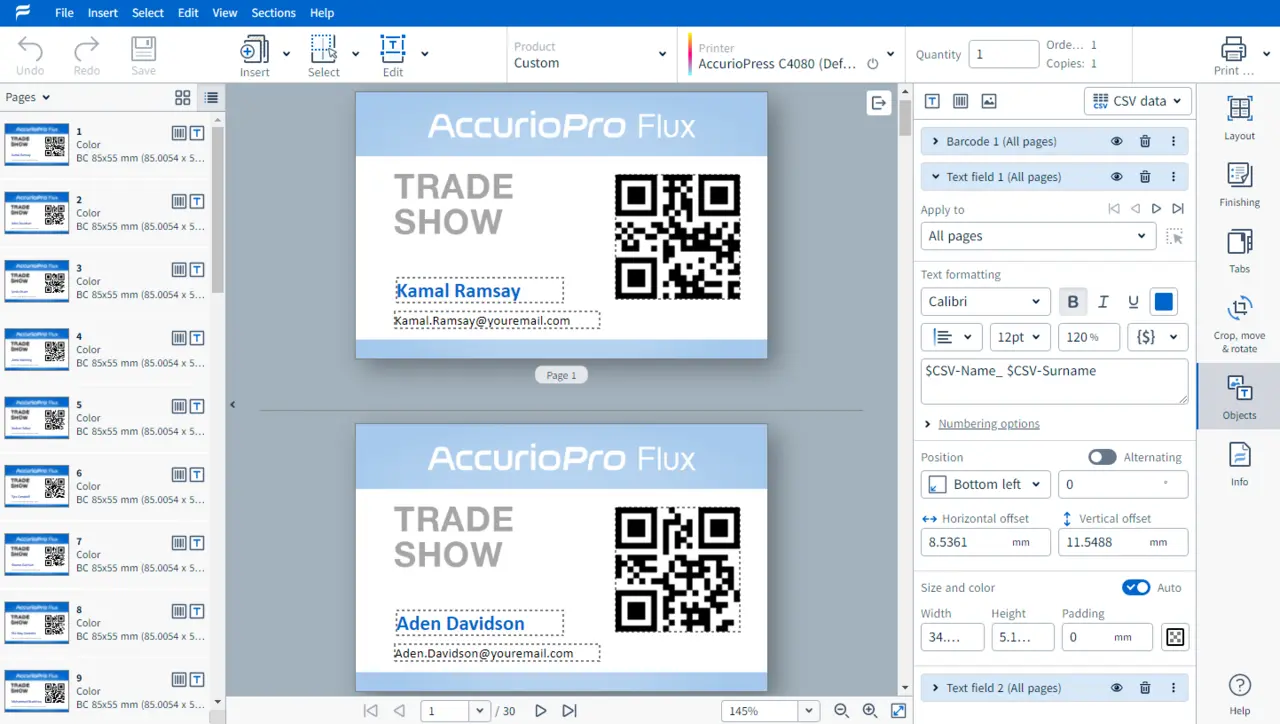Toggle bold text formatting
1280x724 pixels.
(1073, 302)
